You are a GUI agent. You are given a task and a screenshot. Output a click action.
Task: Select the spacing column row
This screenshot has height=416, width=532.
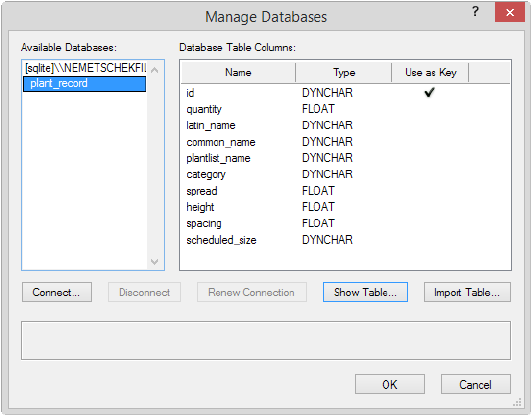[345, 223]
